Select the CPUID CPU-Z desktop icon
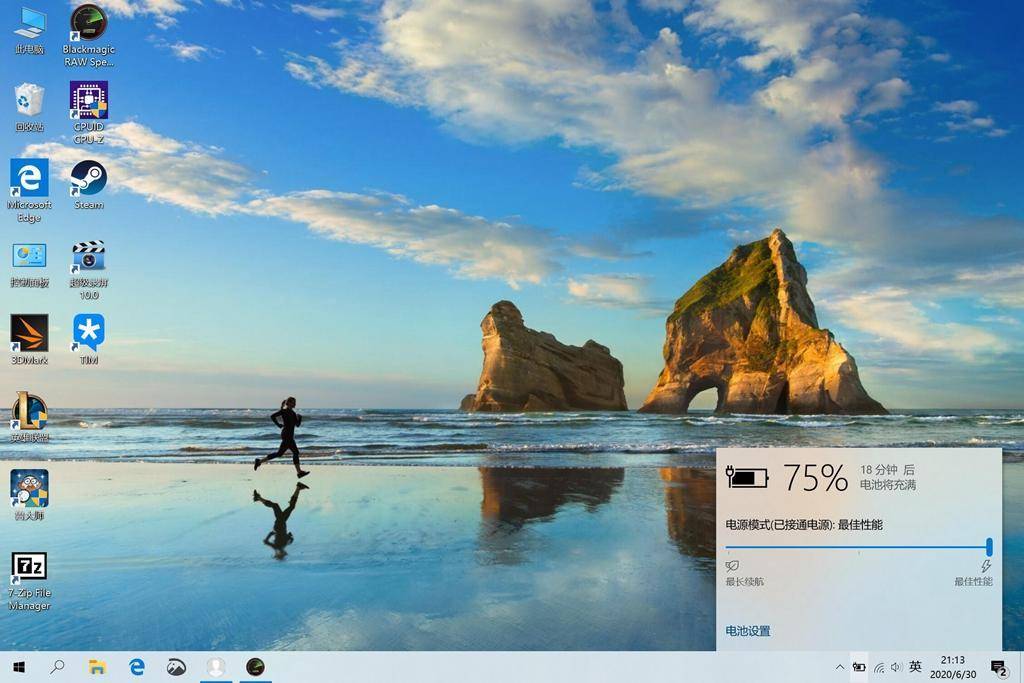Image resolution: width=1024 pixels, height=683 pixels. pos(88,112)
